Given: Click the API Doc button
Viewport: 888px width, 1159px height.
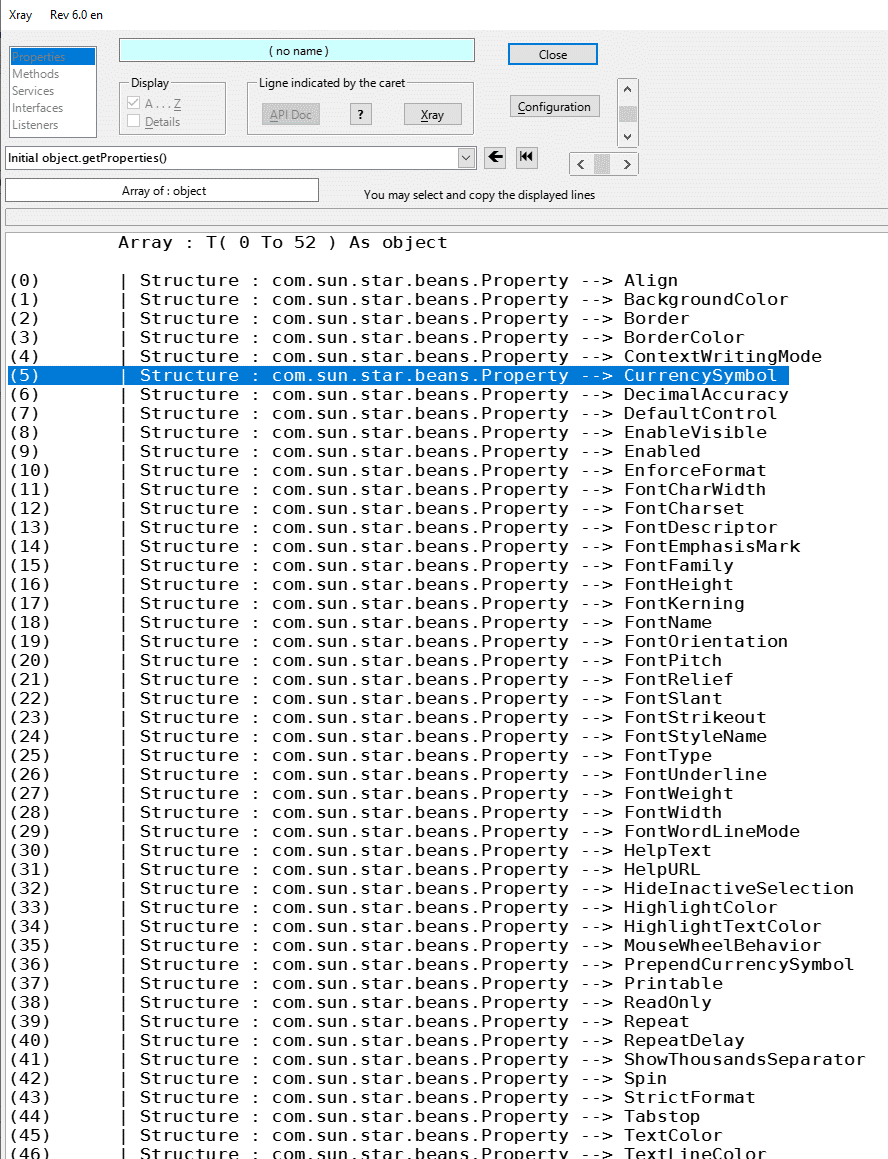Looking at the screenshot, I should tap(291, 115).
